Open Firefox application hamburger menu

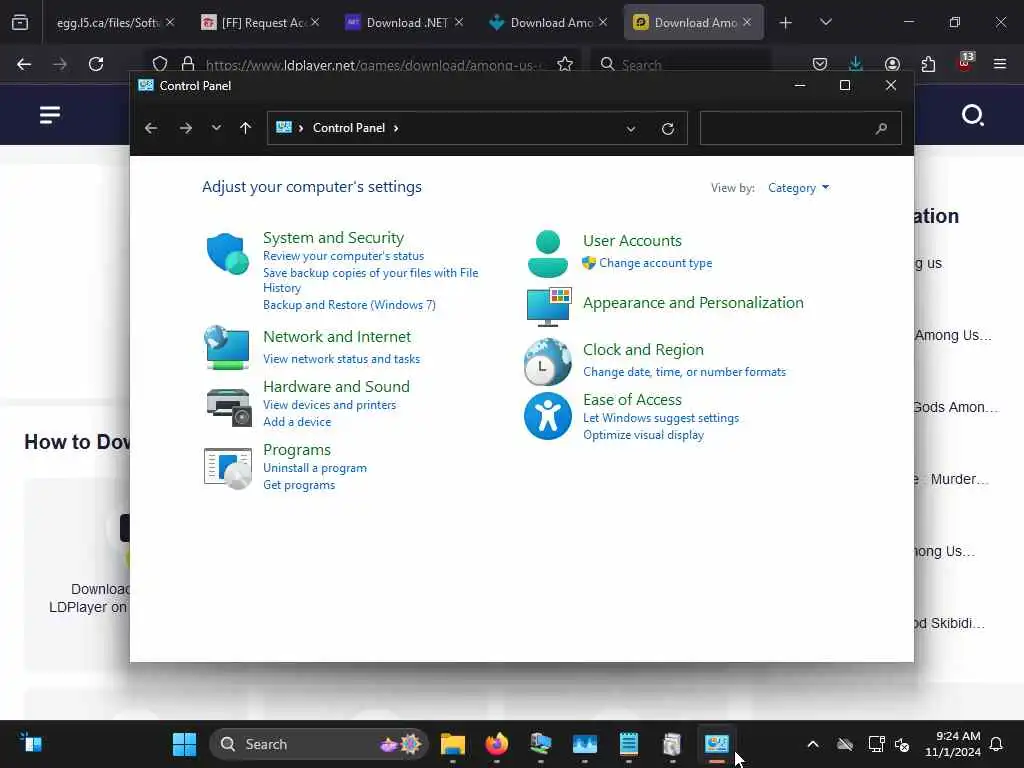(x=1000, y=64)
